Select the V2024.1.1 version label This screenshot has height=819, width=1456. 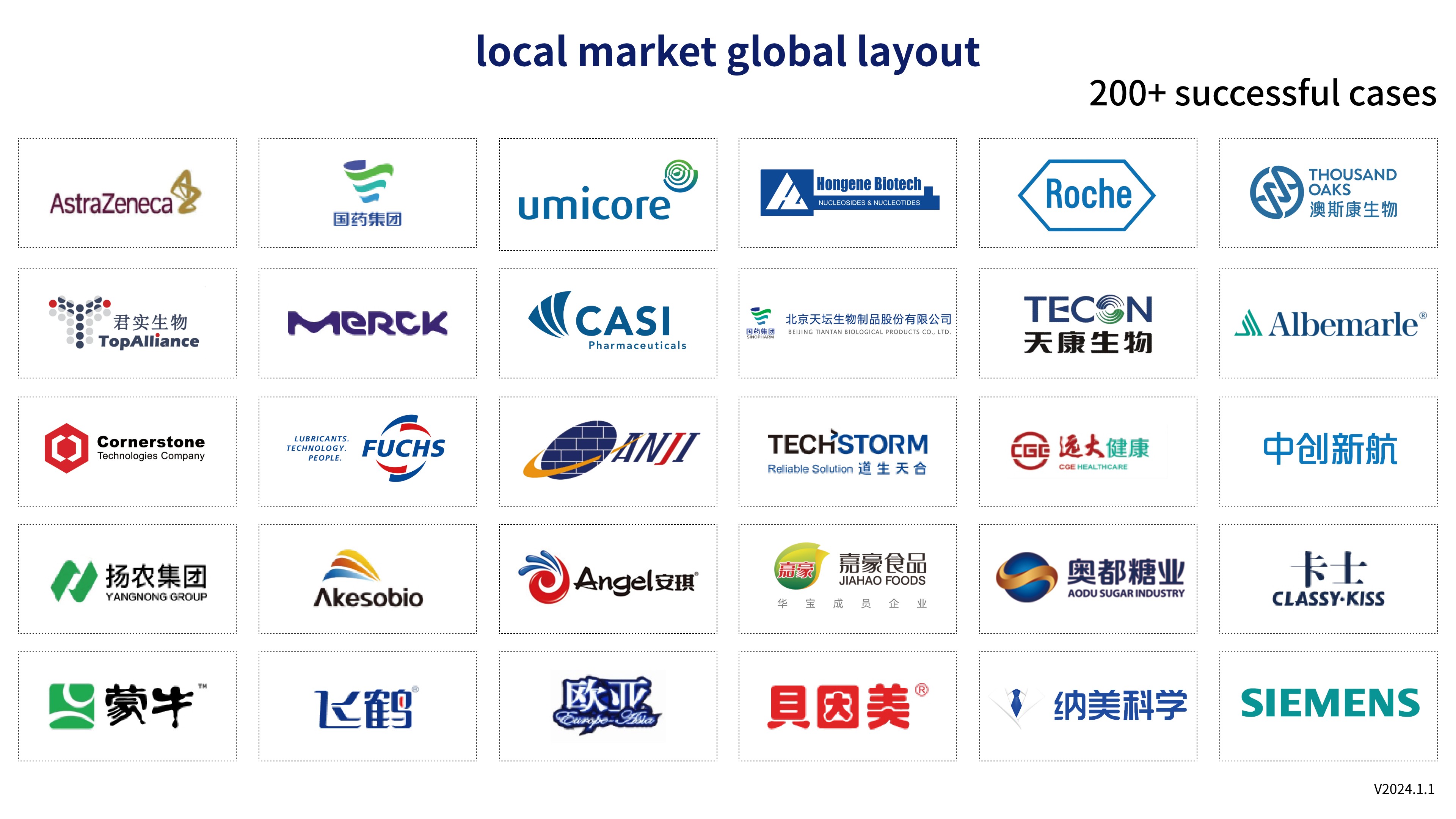tap(1404, 789)
